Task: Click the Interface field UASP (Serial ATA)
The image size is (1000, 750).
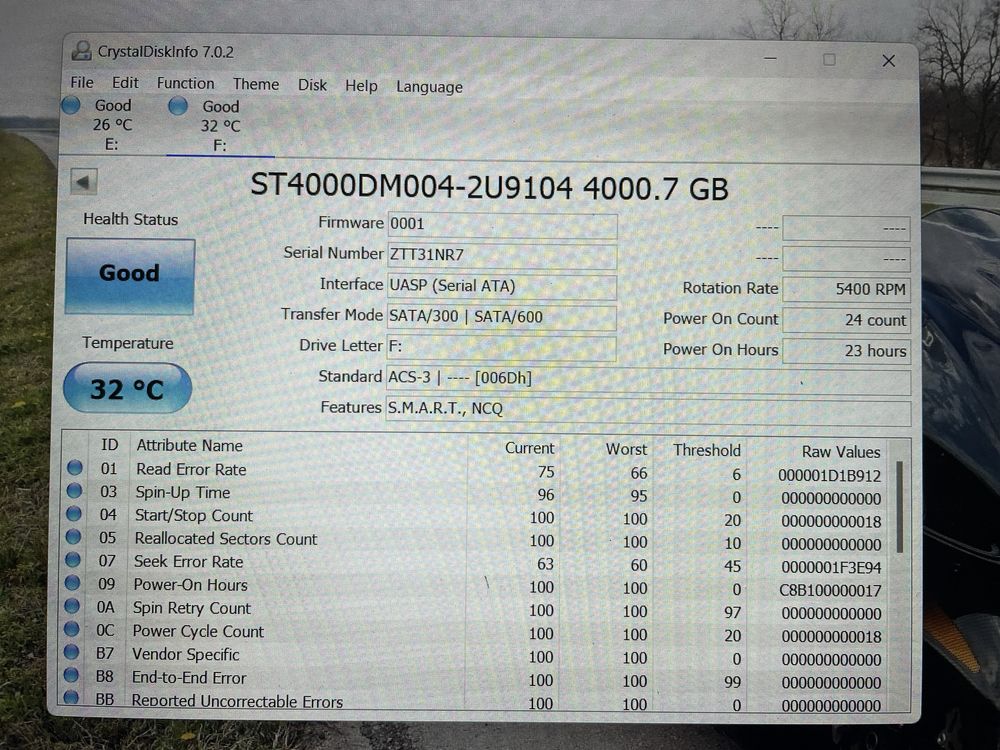Action: click(x=502, y=286)
